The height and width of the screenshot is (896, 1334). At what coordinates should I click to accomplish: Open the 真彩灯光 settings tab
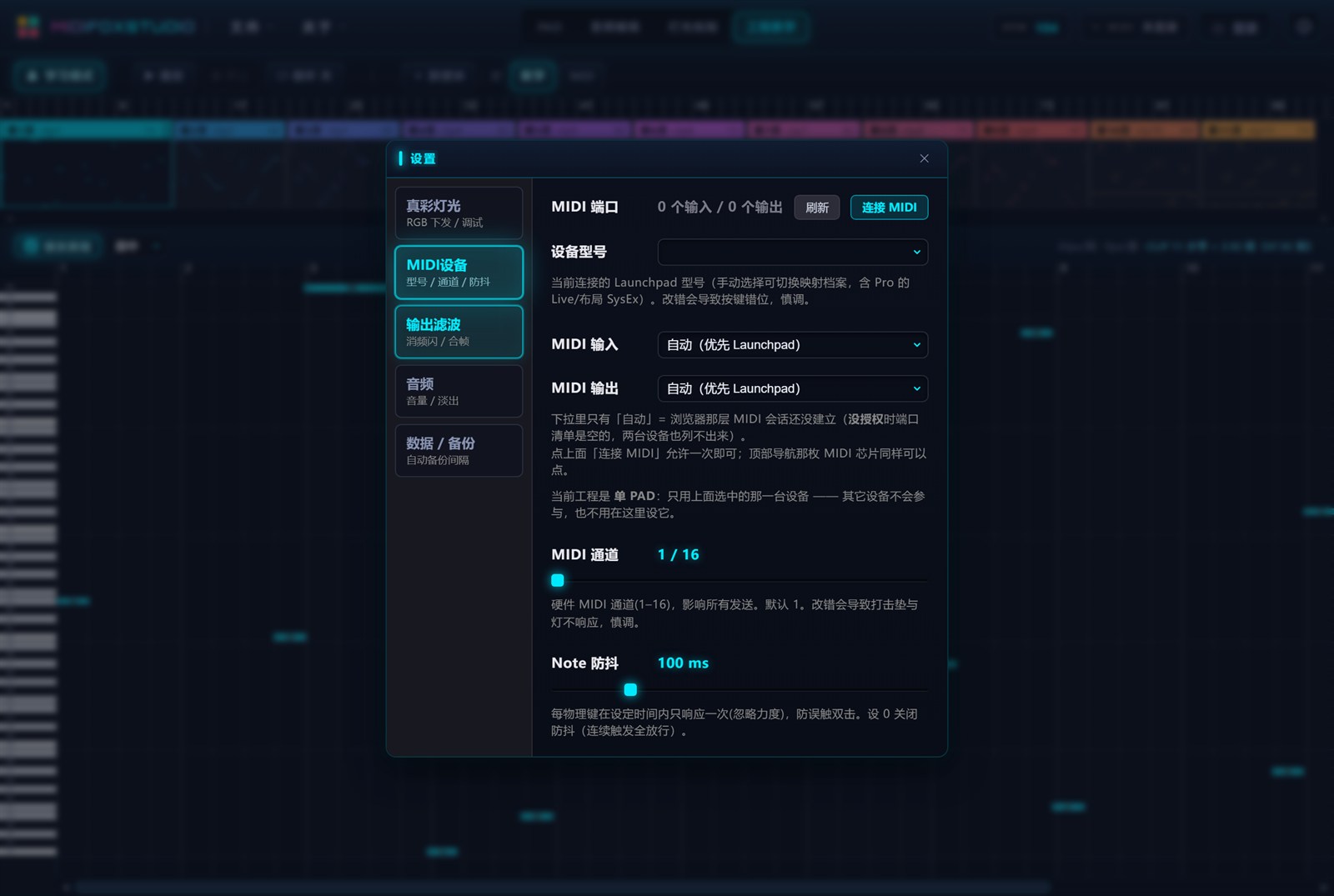(459, 213)
